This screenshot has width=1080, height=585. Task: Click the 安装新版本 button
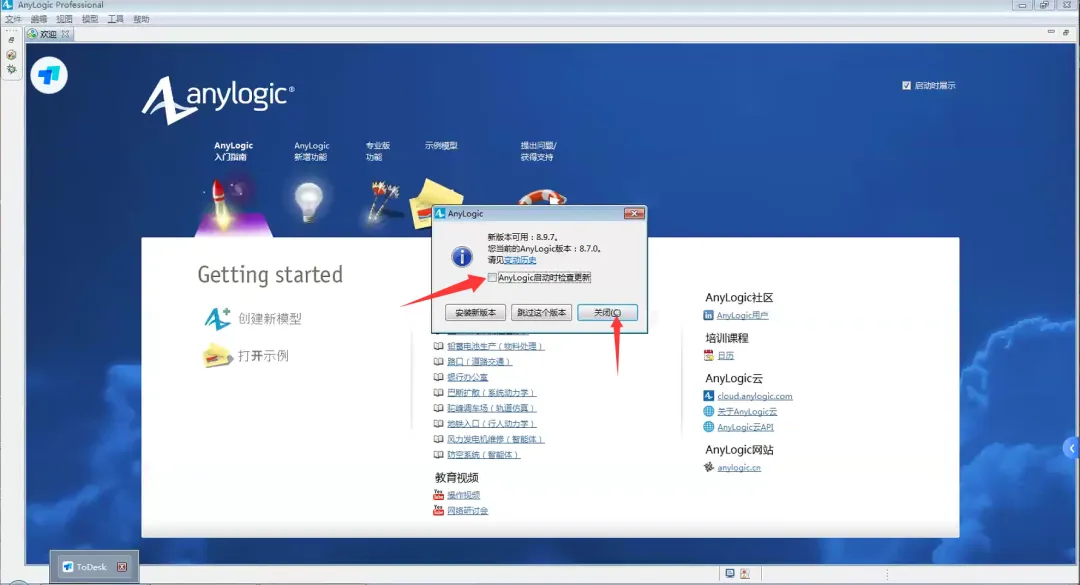coord(475,312)
